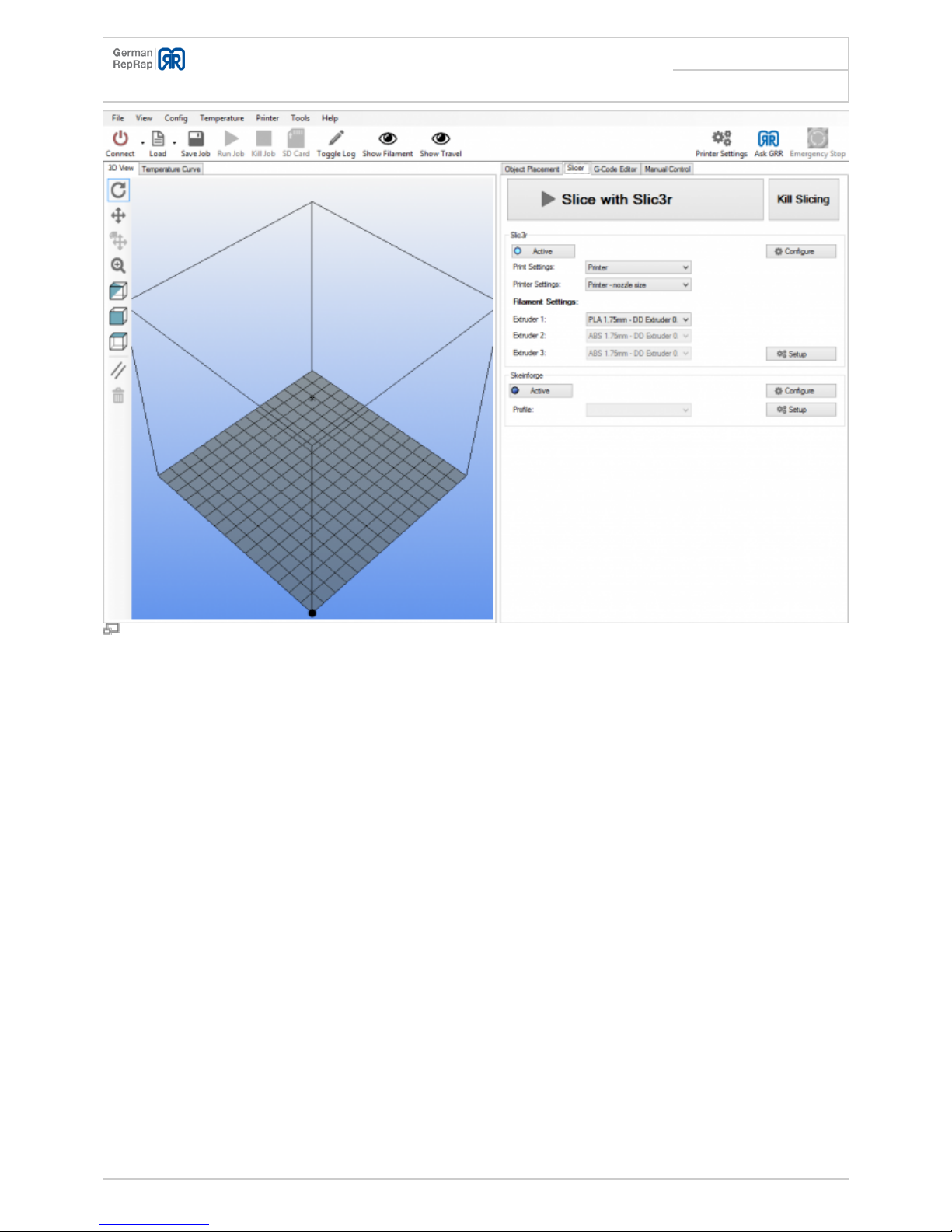Switch to the Object Placement tab

click(532, 169)
